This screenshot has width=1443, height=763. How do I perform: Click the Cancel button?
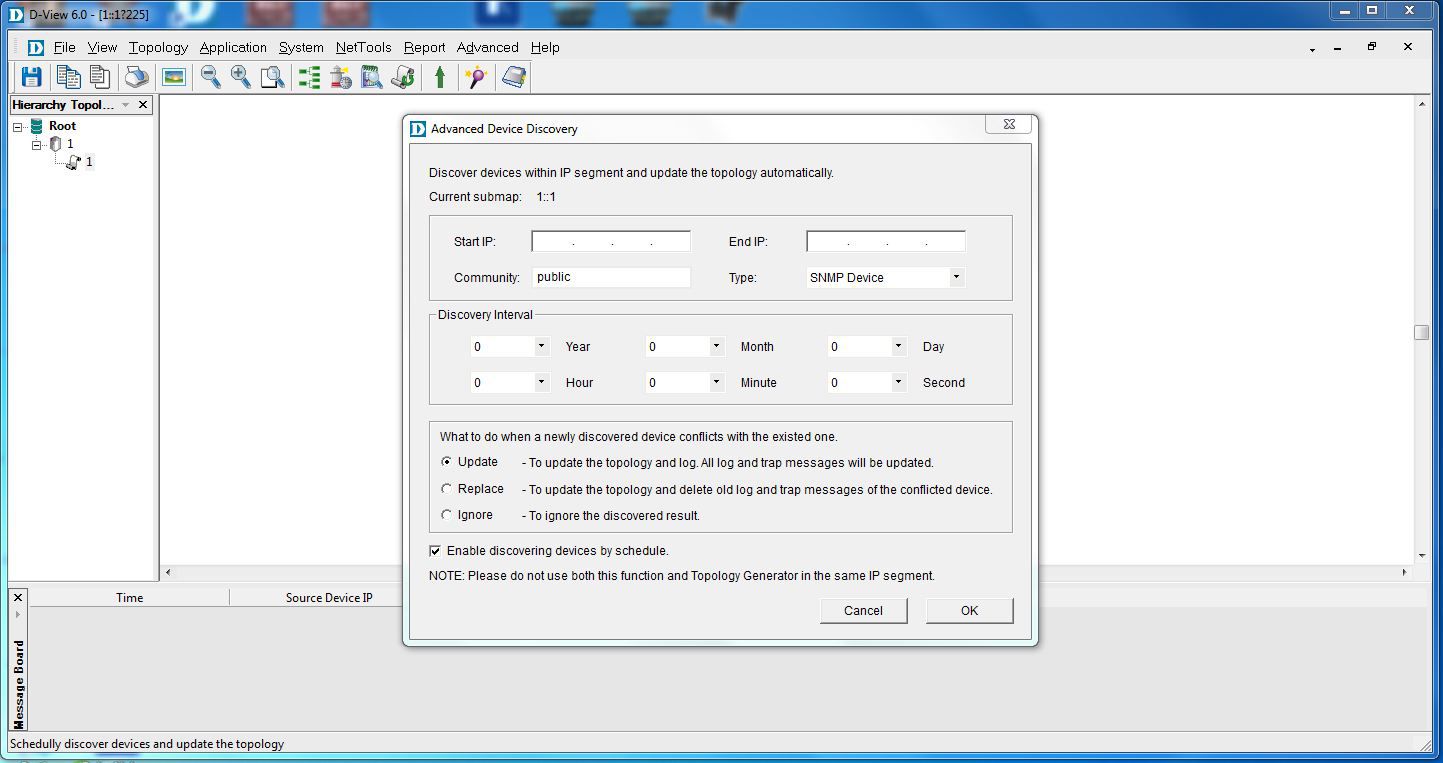[x=863, y=611]
